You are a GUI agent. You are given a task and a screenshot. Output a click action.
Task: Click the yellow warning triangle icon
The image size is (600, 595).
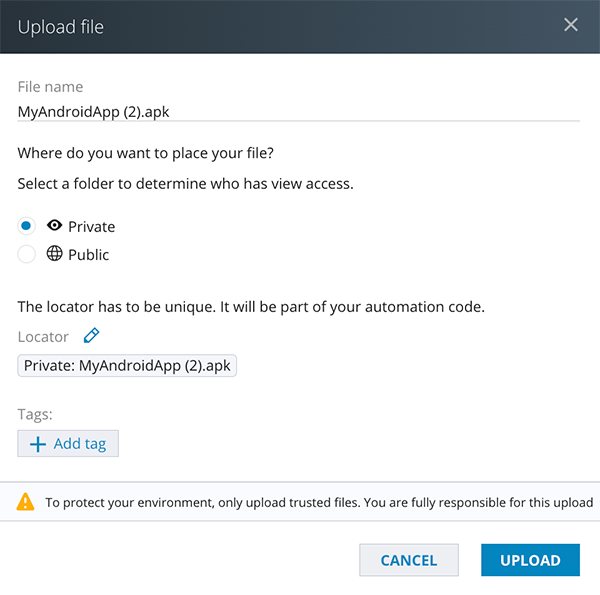click(x=26, y=503)
